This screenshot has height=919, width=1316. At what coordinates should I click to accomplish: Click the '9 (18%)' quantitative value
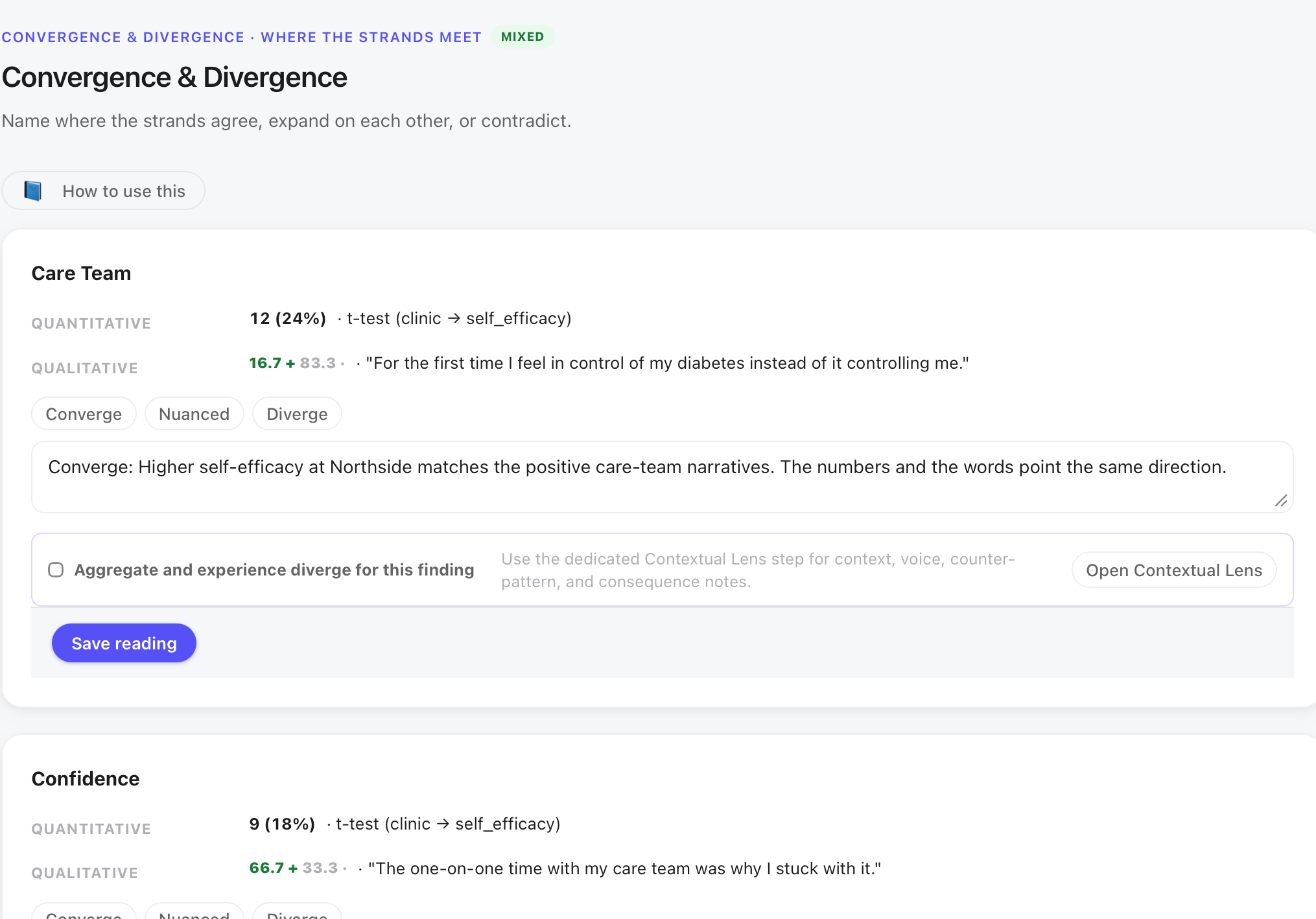[x=282, y=824]
